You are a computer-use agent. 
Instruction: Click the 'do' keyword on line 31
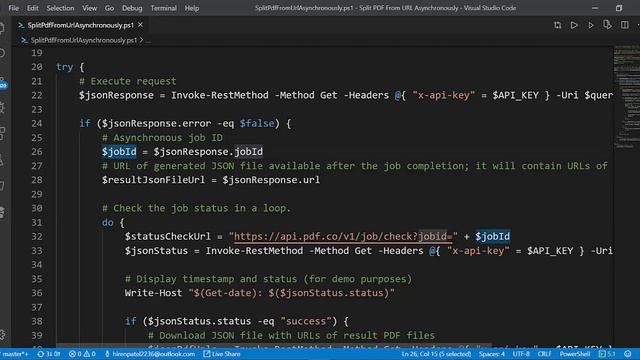coord(107,222)
